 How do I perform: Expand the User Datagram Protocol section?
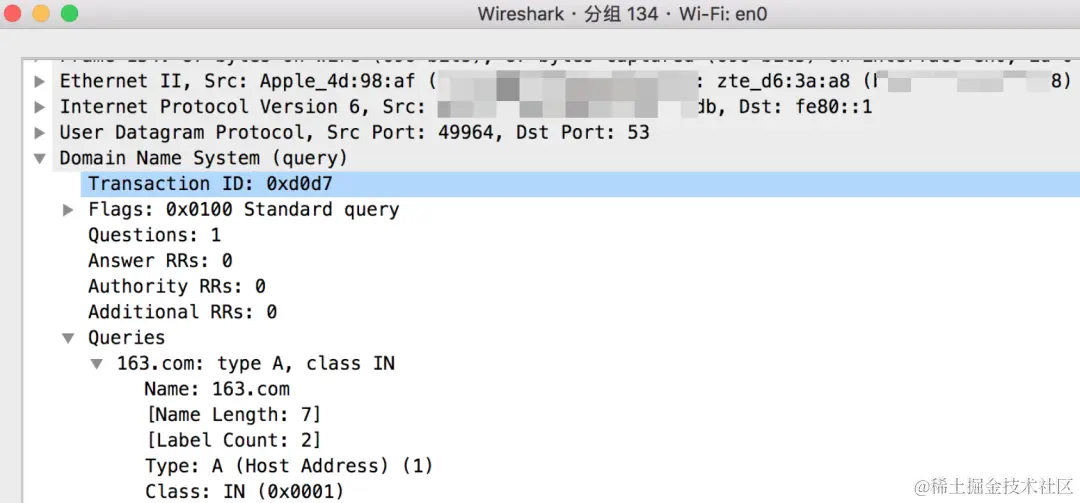click(40, 132)
